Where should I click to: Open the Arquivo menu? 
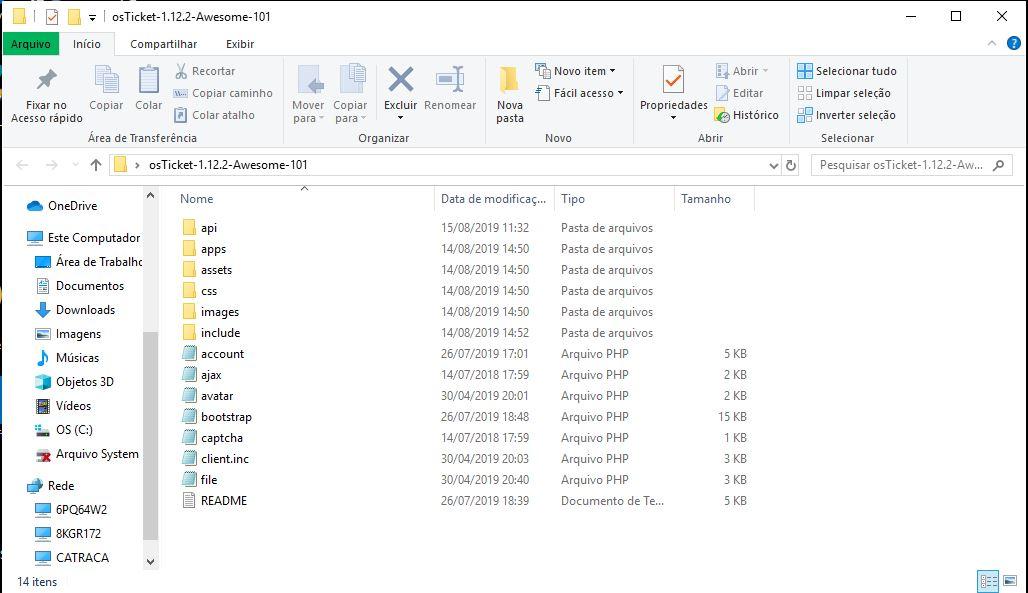click(30, 44)
